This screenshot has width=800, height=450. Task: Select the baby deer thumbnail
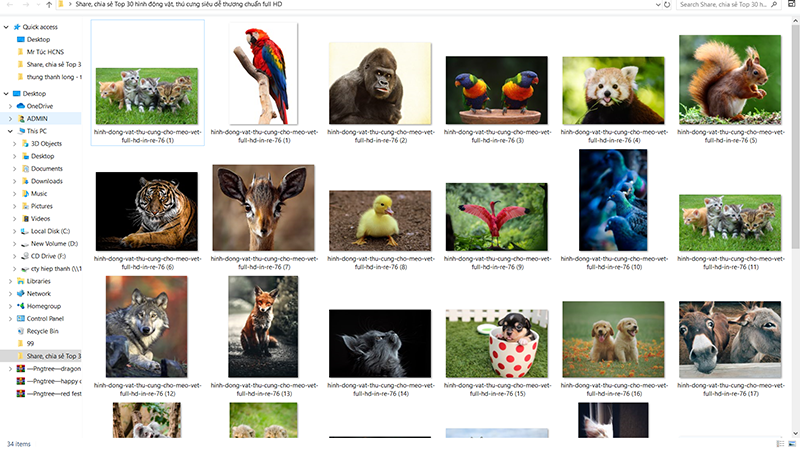coord(263,208)
